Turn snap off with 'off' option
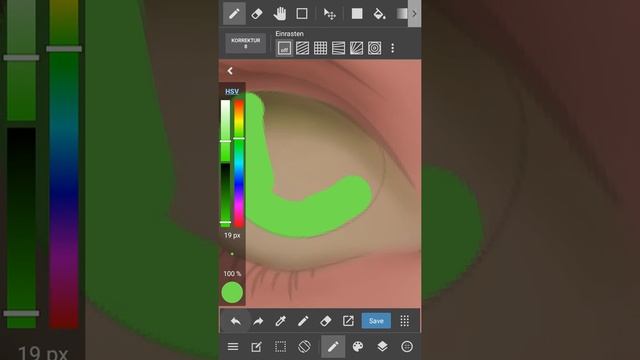Viewport: 640px width, 360px height. pos(284,48)
